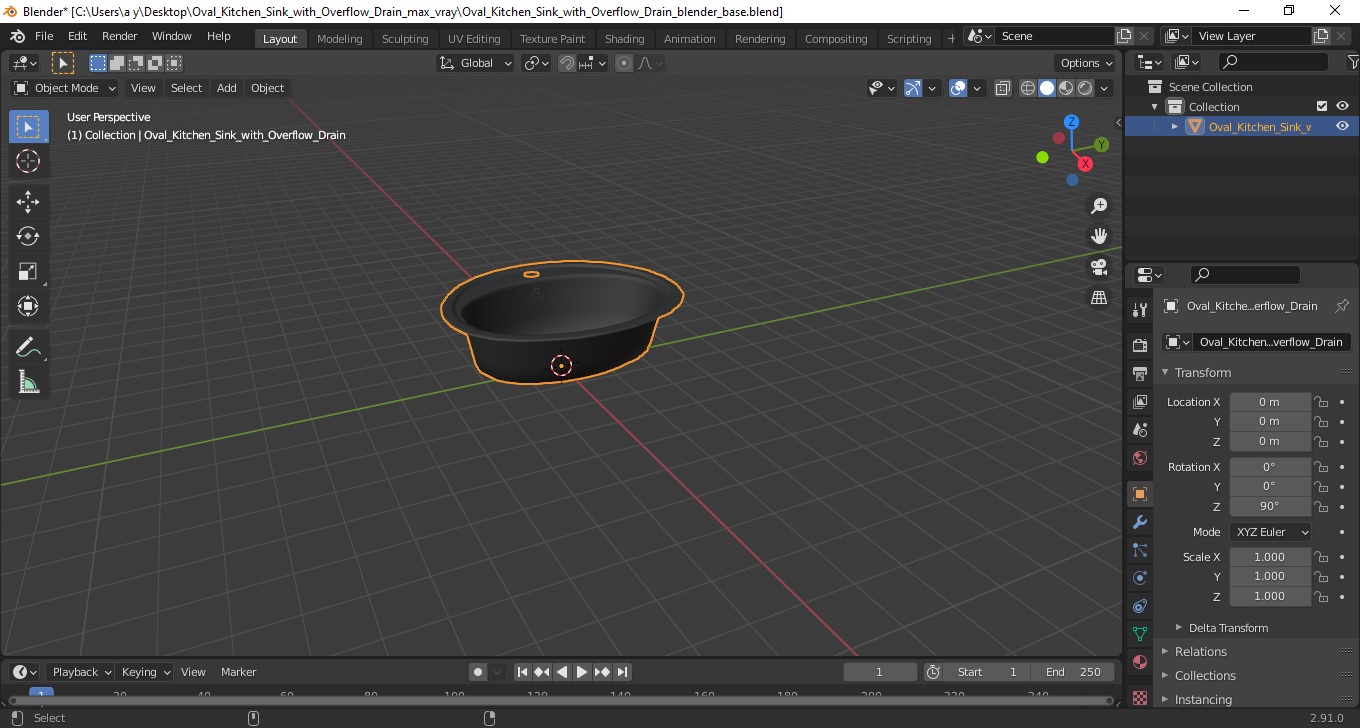Switch to the Shading workspace tab
This screenshot has height=728, width=1360.
tap(624, 39)
